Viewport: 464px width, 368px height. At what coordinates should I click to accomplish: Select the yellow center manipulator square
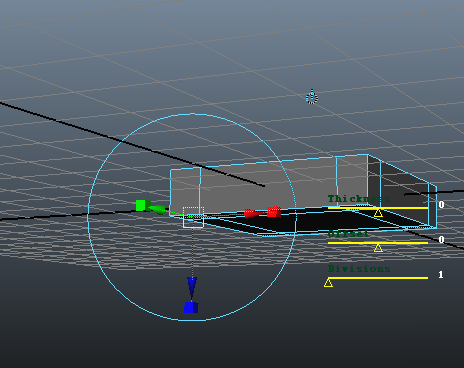pyautogui.click(x=193, y=217)
